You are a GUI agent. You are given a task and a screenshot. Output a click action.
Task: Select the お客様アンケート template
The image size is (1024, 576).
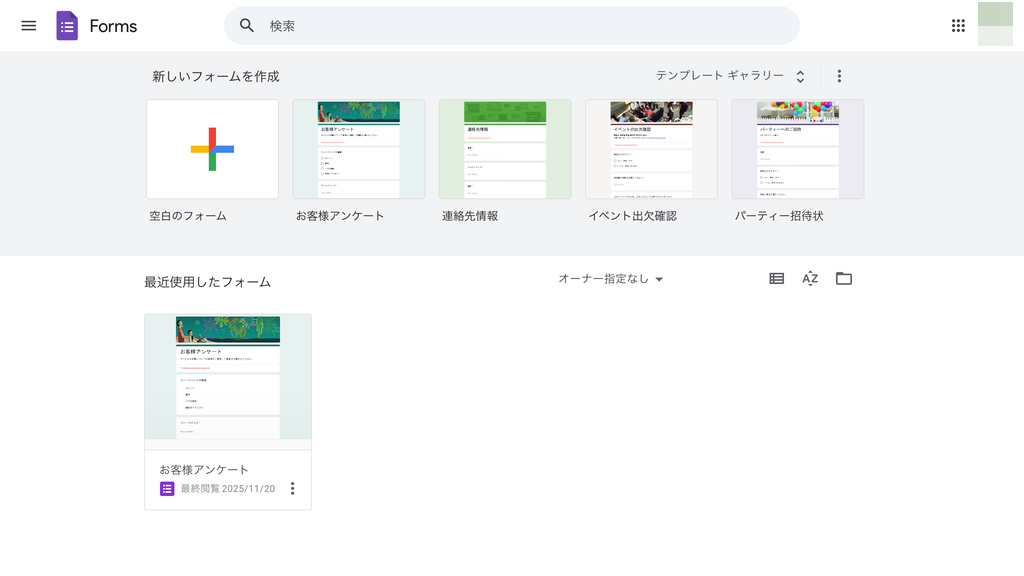coord(358,149)
